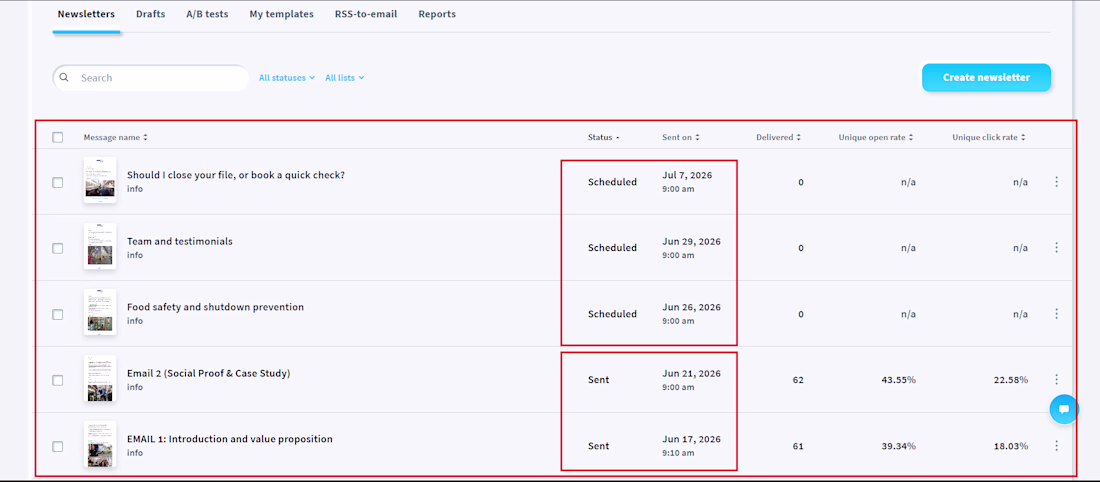Image resolution: width=1100 pixels, height=482 pixels.
Task: Click the Jun 17, 2026 sent date
Action: [x=692, y=439]
